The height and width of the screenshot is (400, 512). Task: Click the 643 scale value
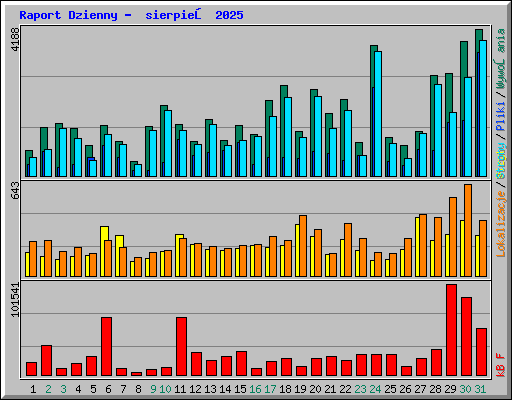pyautogui.click(x=16, y=190)
